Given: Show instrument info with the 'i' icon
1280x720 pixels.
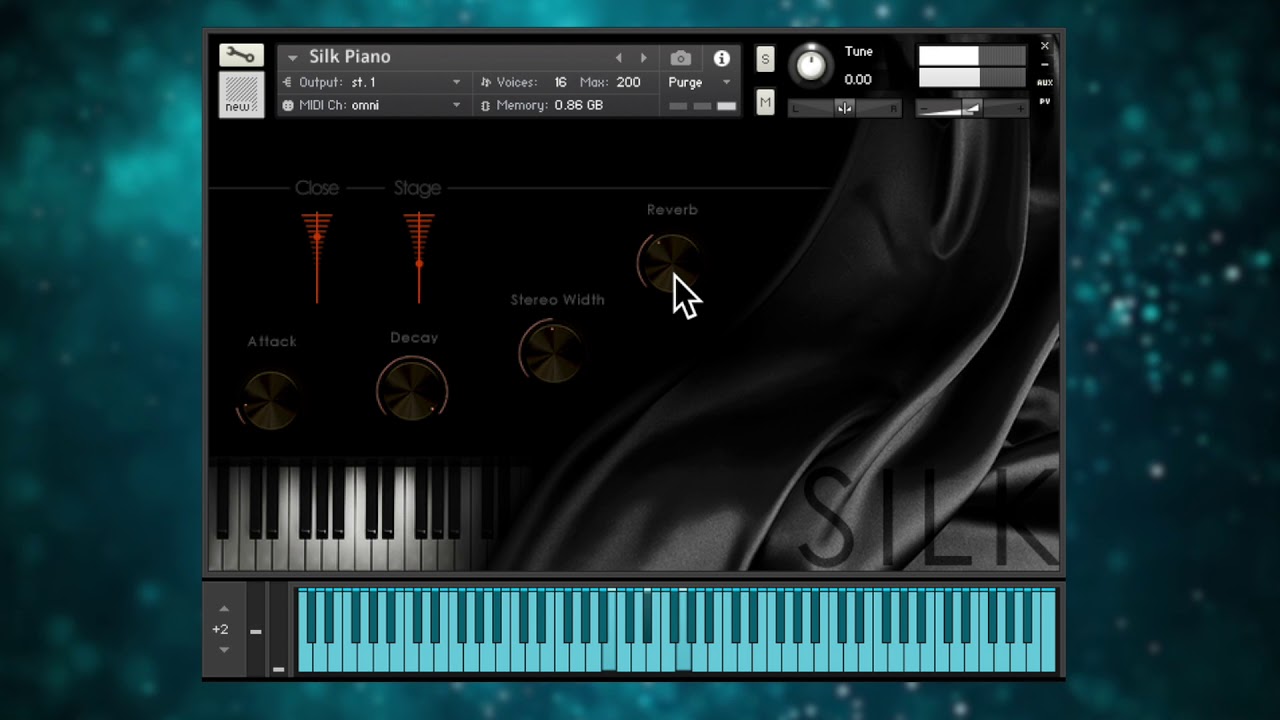Looking at the screenshot, I should (x=721, y=58).
